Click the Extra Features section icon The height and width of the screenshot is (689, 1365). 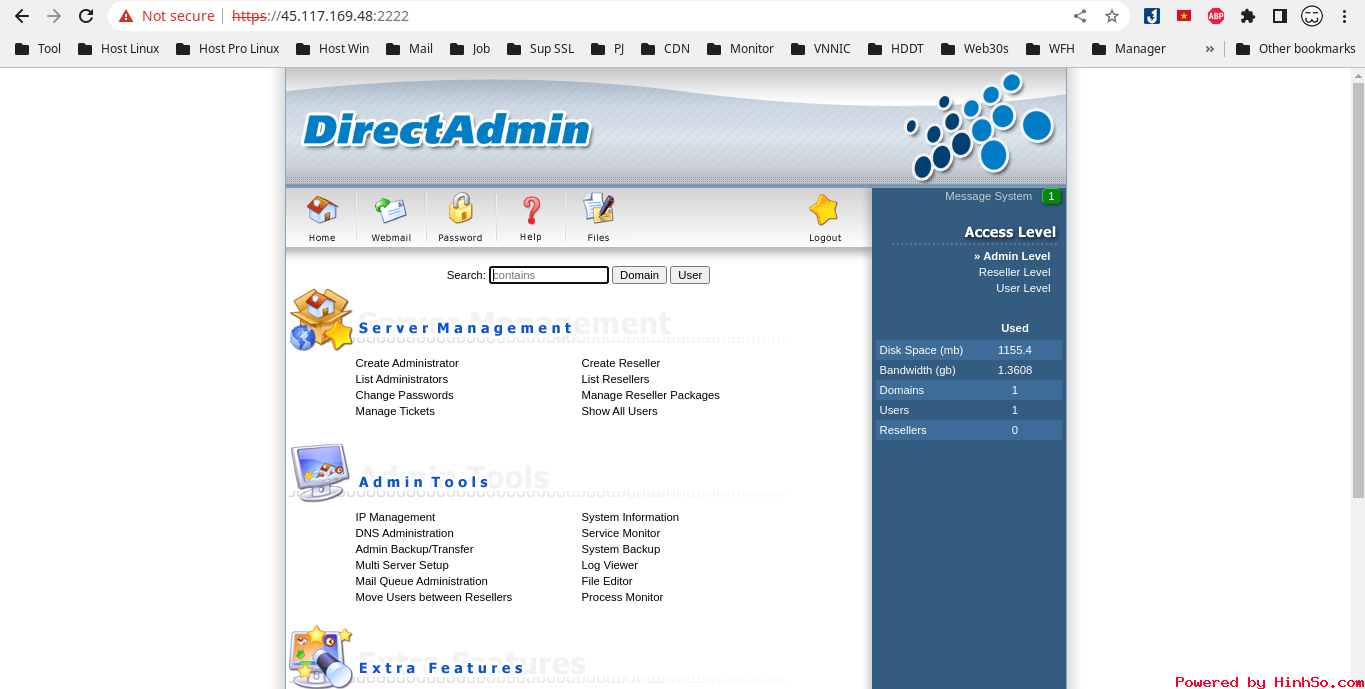[x=321, y=657]
